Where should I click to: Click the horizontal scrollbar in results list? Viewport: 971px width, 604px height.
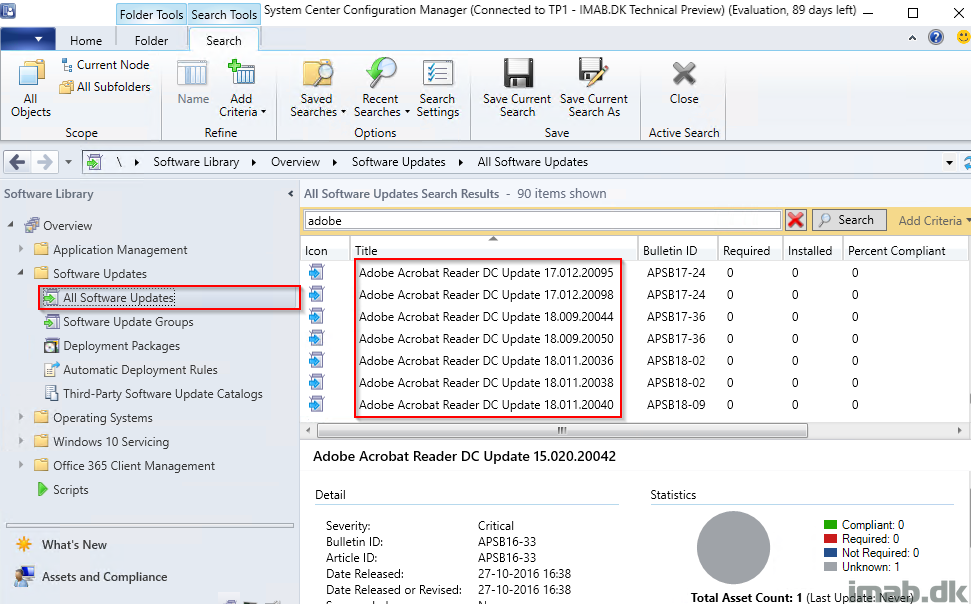point(562,430)
